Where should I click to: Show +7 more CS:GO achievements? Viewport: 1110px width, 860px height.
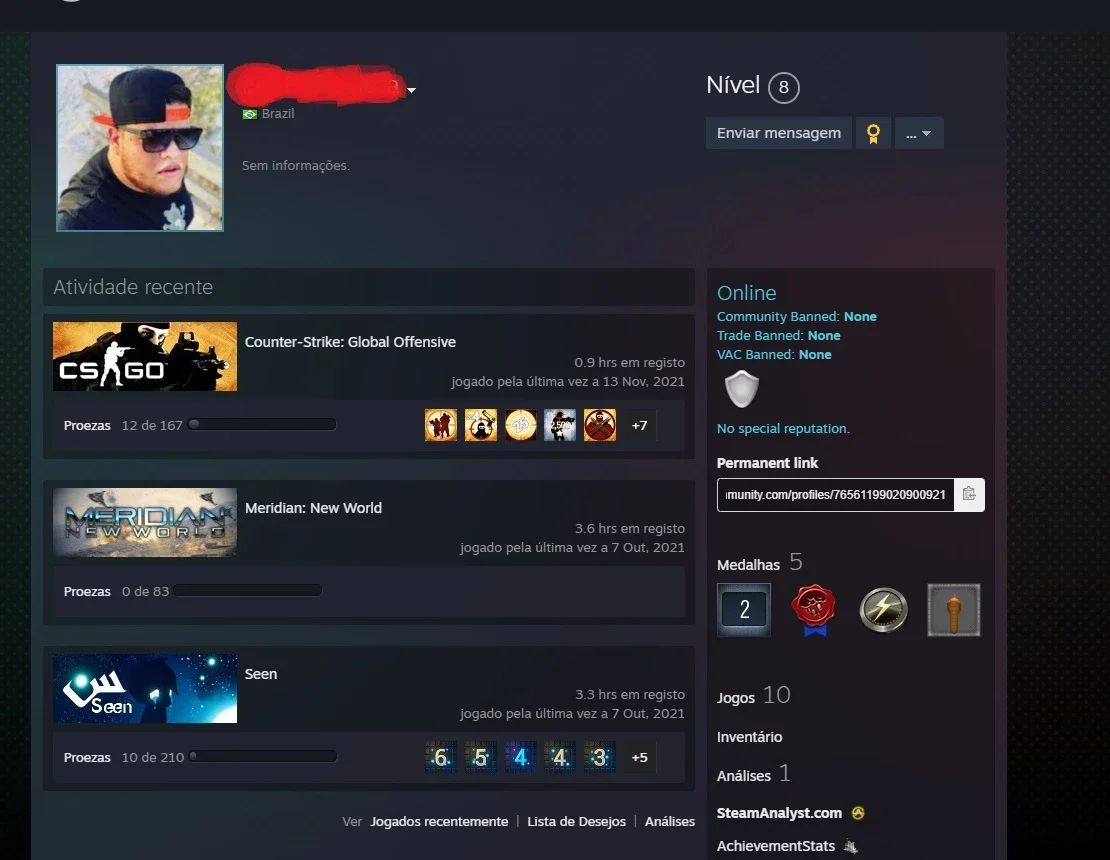coord(639,425)
